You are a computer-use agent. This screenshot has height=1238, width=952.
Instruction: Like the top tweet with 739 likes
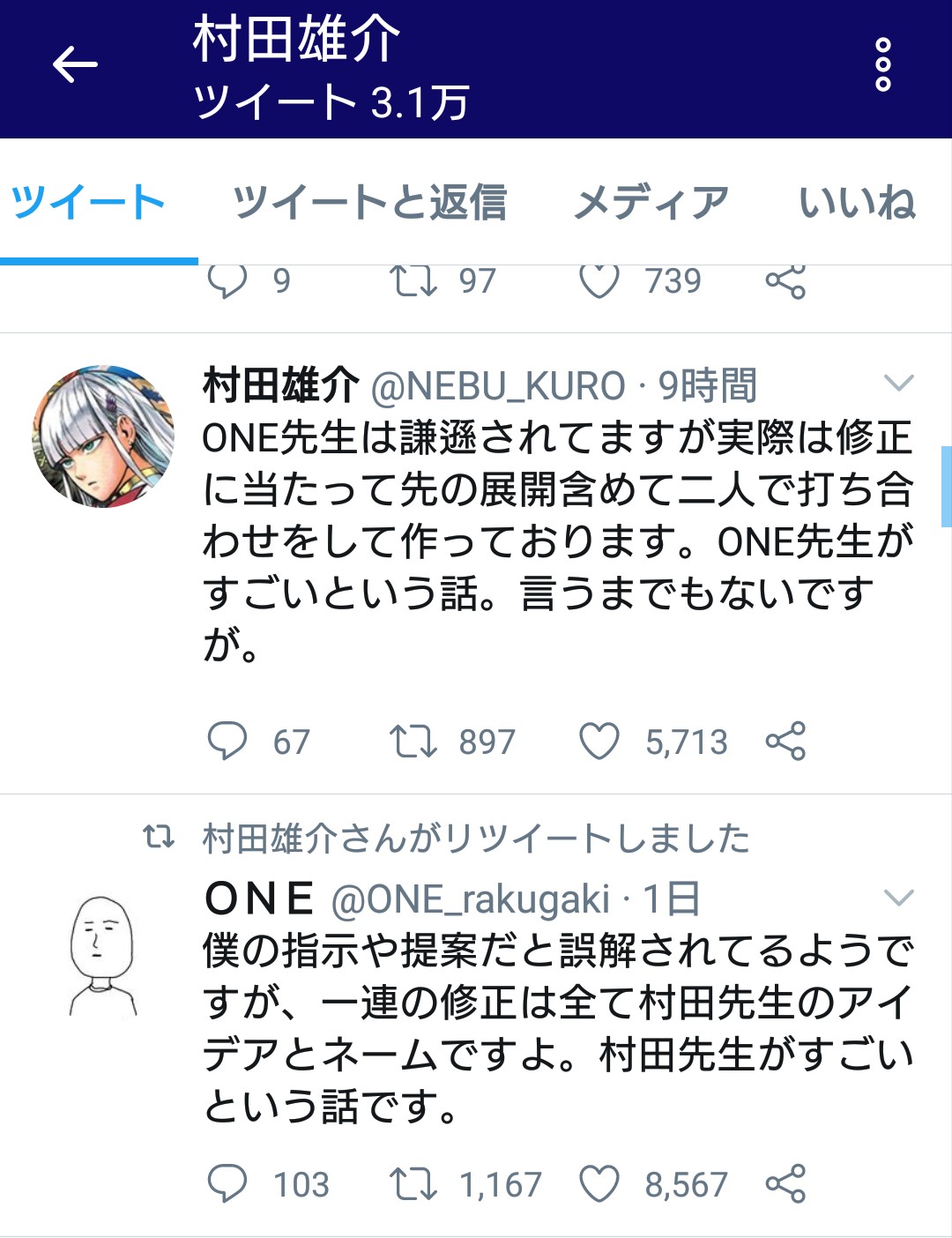[x=599, y=281]
